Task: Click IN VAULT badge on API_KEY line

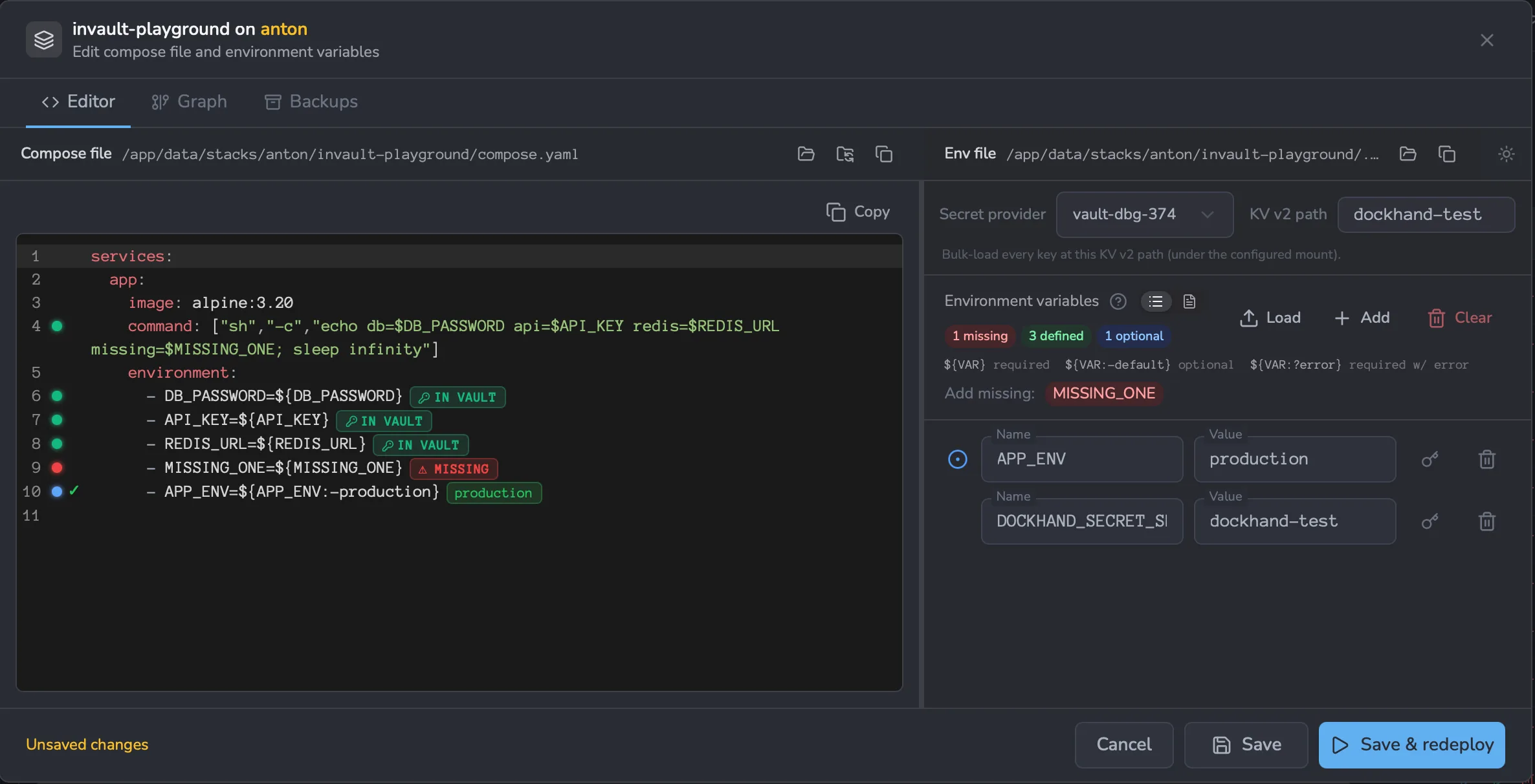Action: (384, 421)
